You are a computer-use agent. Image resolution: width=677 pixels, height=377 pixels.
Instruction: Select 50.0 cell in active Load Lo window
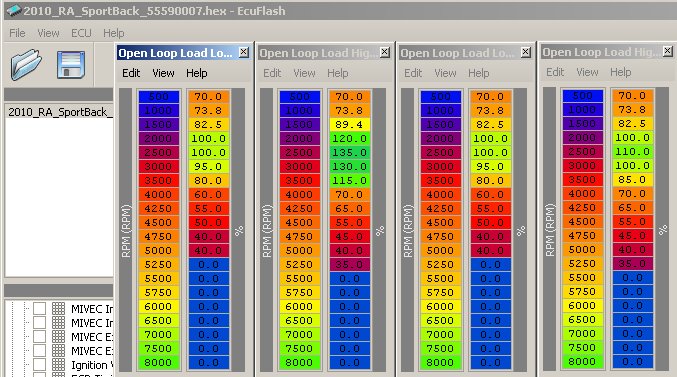click(208, 223)
